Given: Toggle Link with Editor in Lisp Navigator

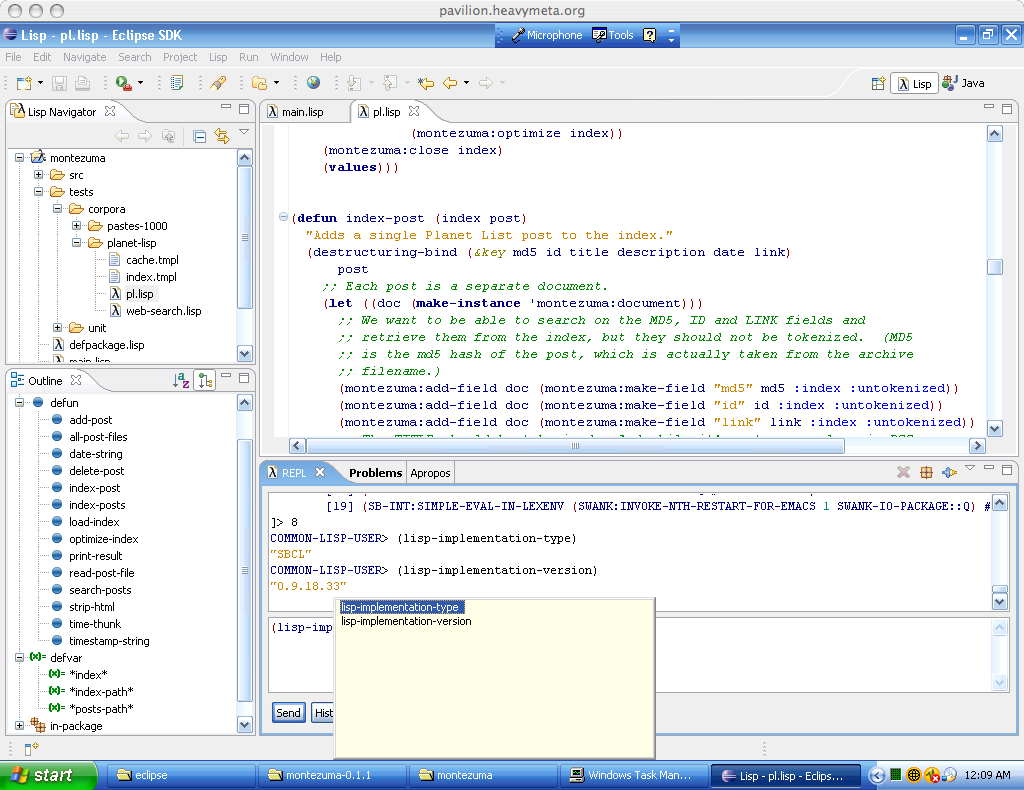Looking at the screenshot, I should click(x=222, y=136).
